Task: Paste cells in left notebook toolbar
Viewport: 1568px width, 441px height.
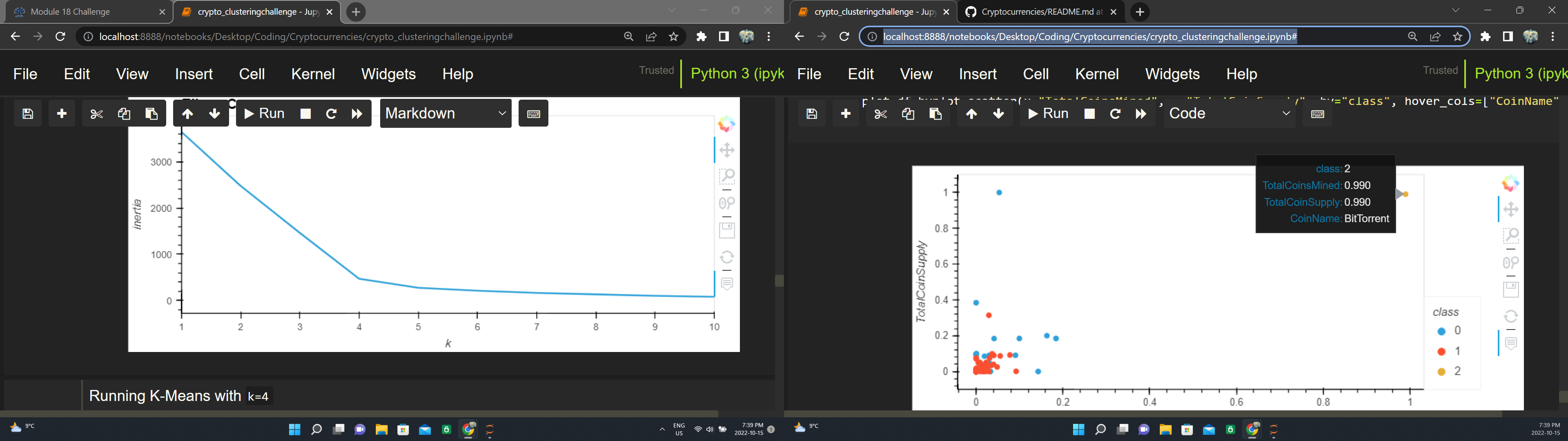Action: (151, 114)
